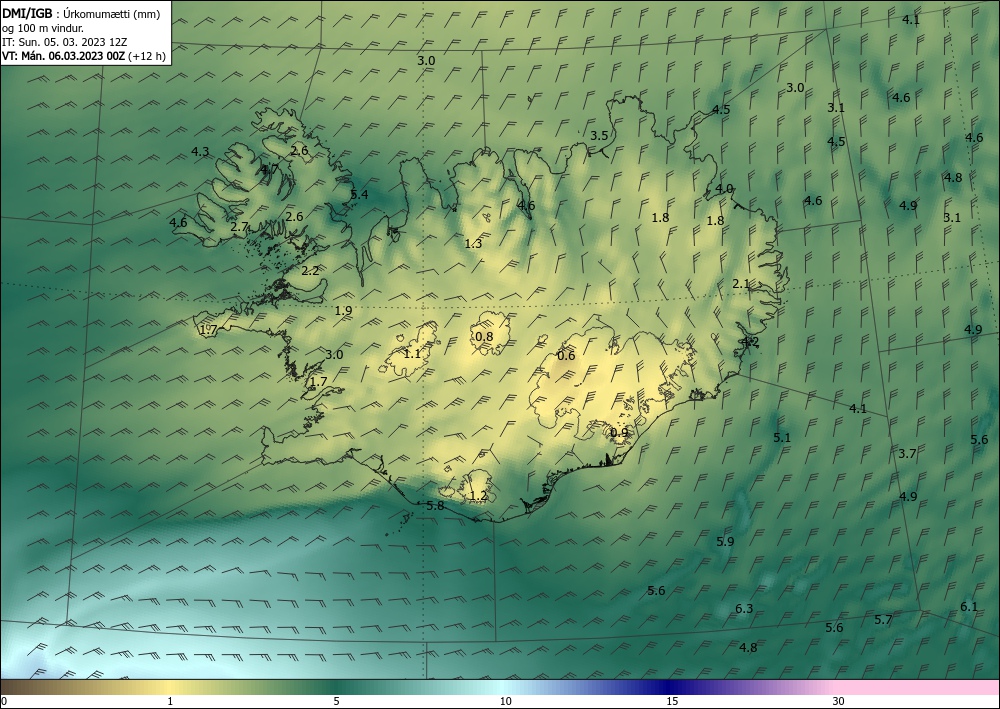Click the 0.9 value on southern Vatnajökull
The height and width of the screenshot is (709, 1000).
(619, 433)
